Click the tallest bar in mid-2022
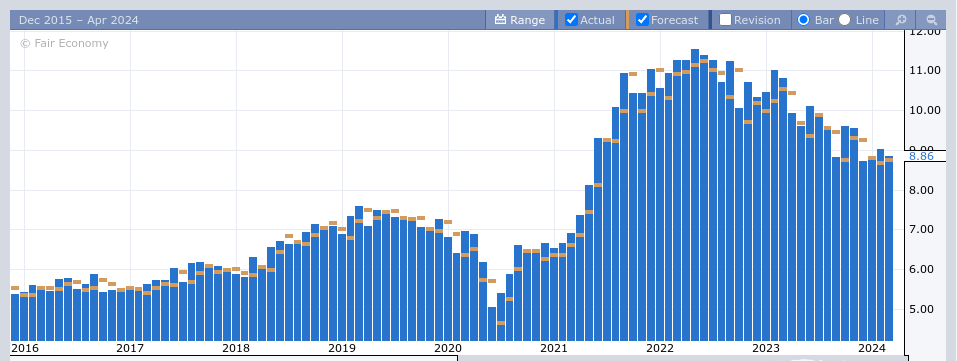This screenshot has height=361, width=957. (x=695, y=195)
